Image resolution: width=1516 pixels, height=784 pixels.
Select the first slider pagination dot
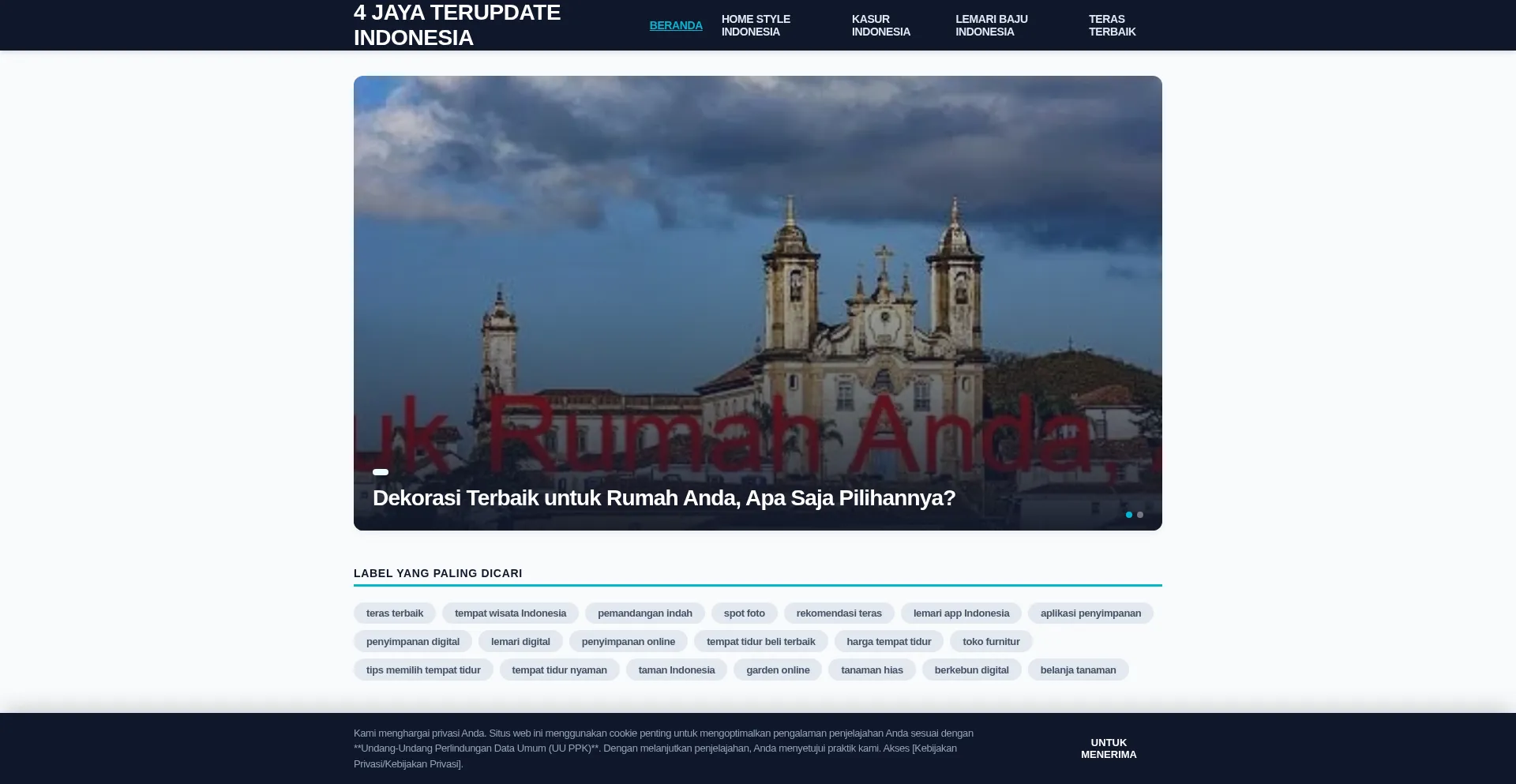point(1129,515)
